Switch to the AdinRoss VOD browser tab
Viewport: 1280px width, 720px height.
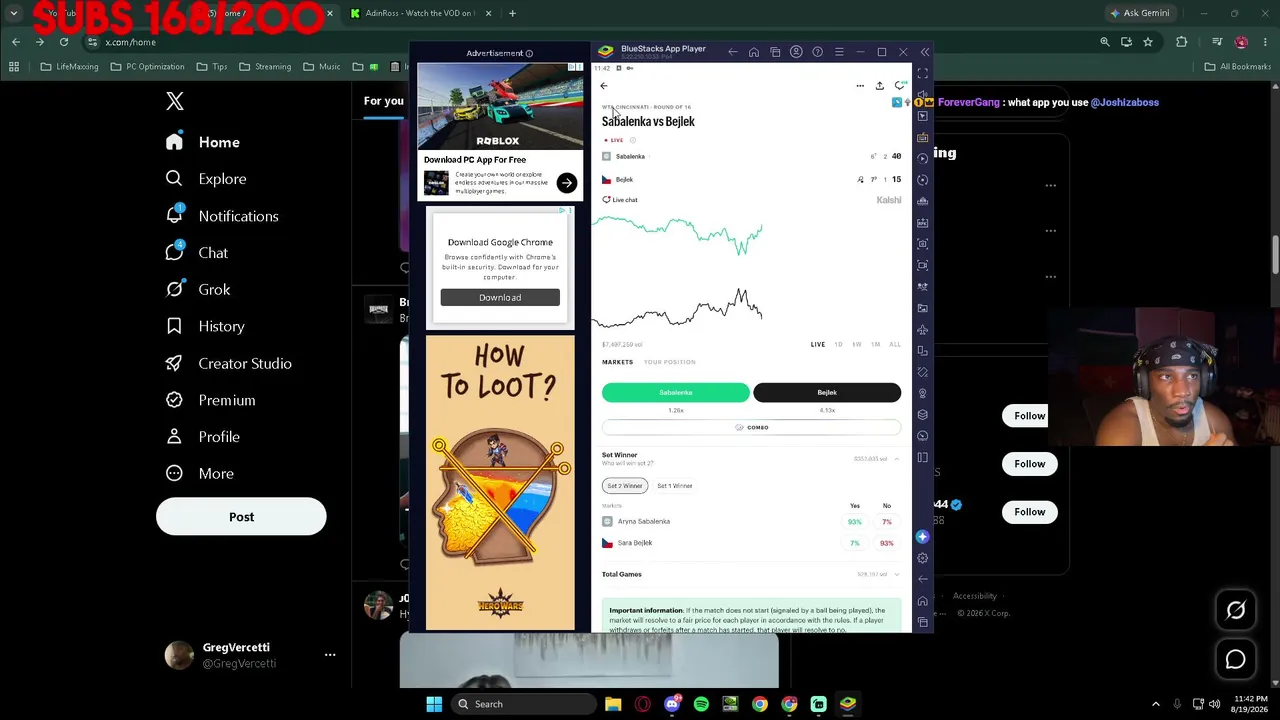420,13
